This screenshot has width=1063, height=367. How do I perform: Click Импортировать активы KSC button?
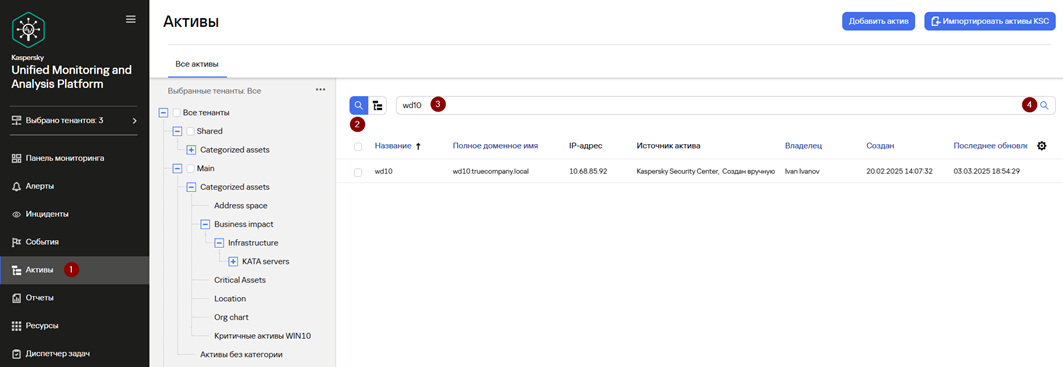tap(990, 21)
